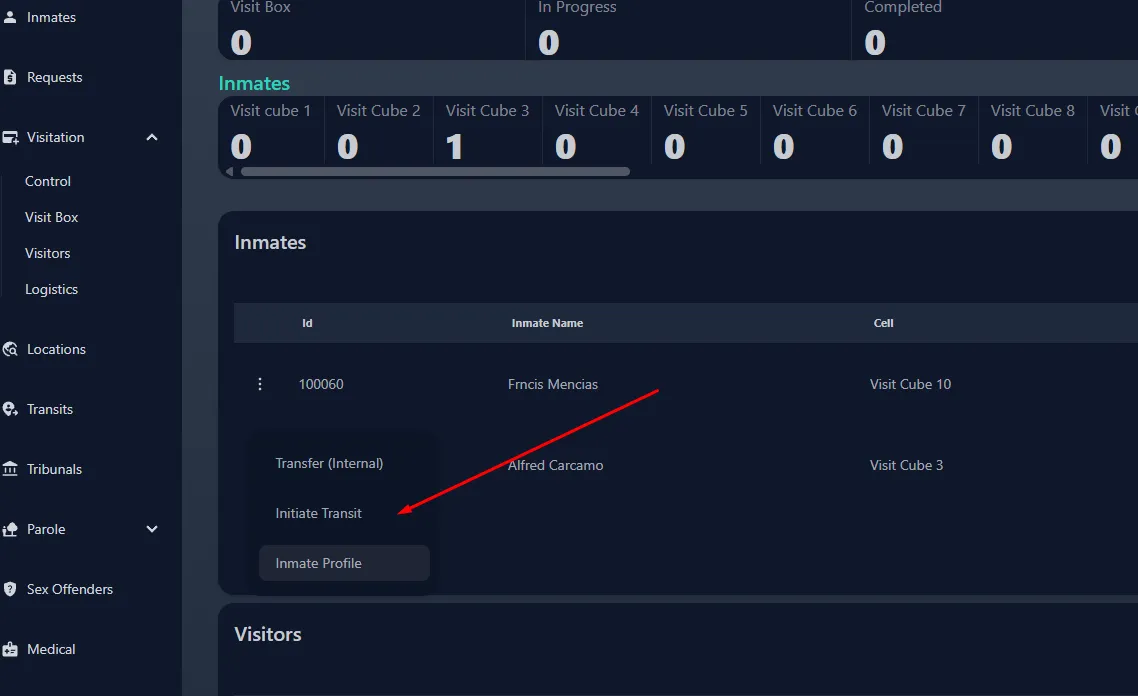The image size is (1138, 696).
Task: Click the Parole sidebar icon
Action: pos(10,529)
